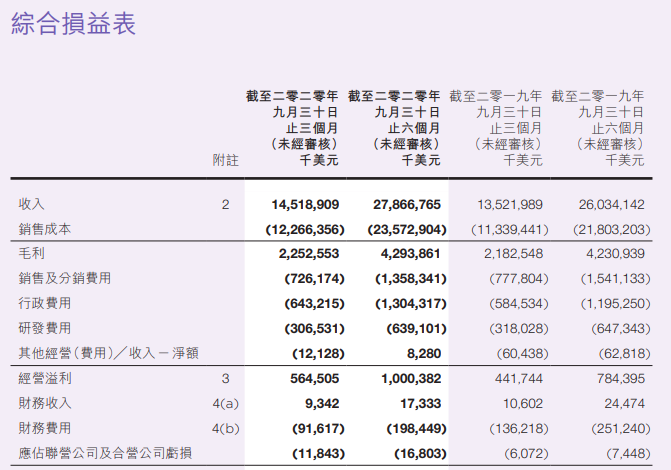Select gross profit value 2,252,553

pyautogui.click(x=309, y=254)
